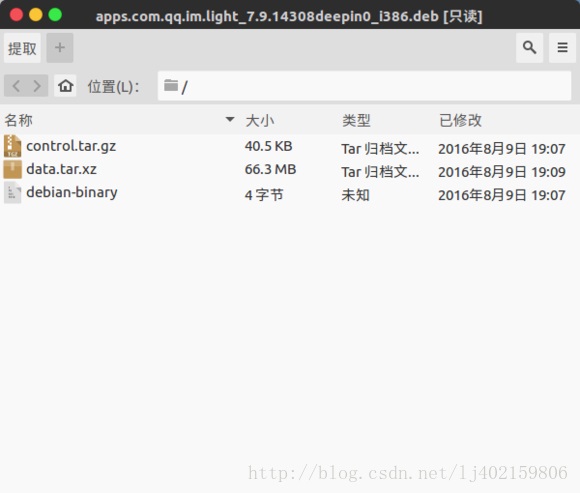Click the 4 字节 size cell
This screenshot has height=493, width=580.
click(264, 195)
